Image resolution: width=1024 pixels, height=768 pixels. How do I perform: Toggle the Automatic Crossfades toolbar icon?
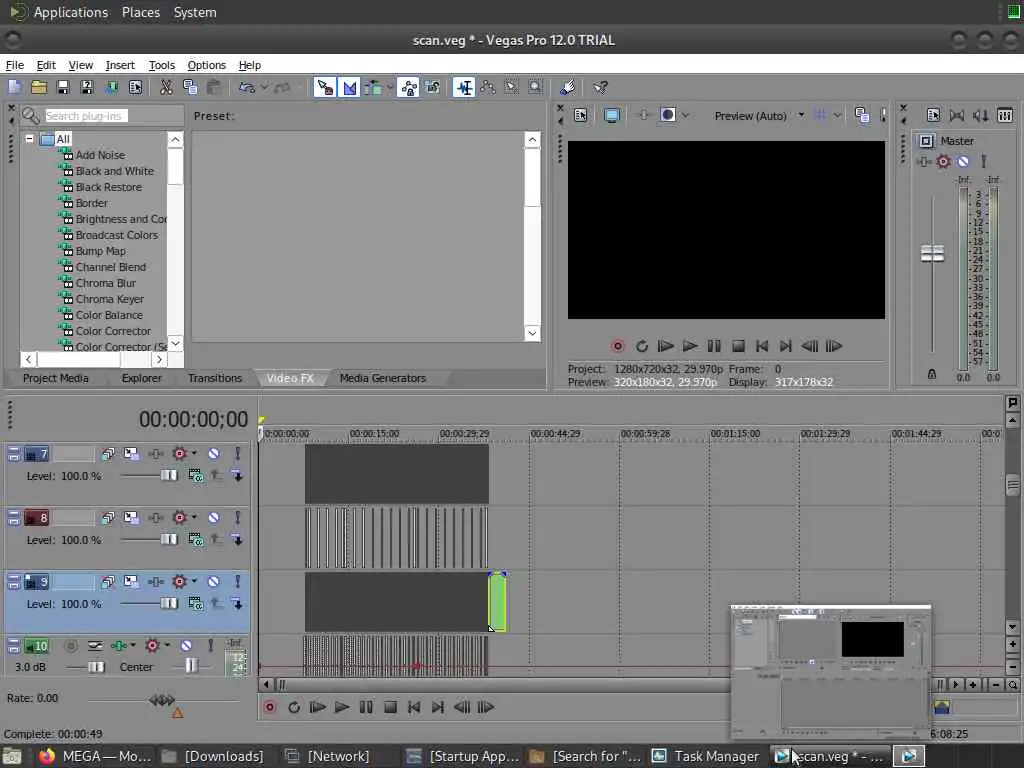[x=349, y=87]
